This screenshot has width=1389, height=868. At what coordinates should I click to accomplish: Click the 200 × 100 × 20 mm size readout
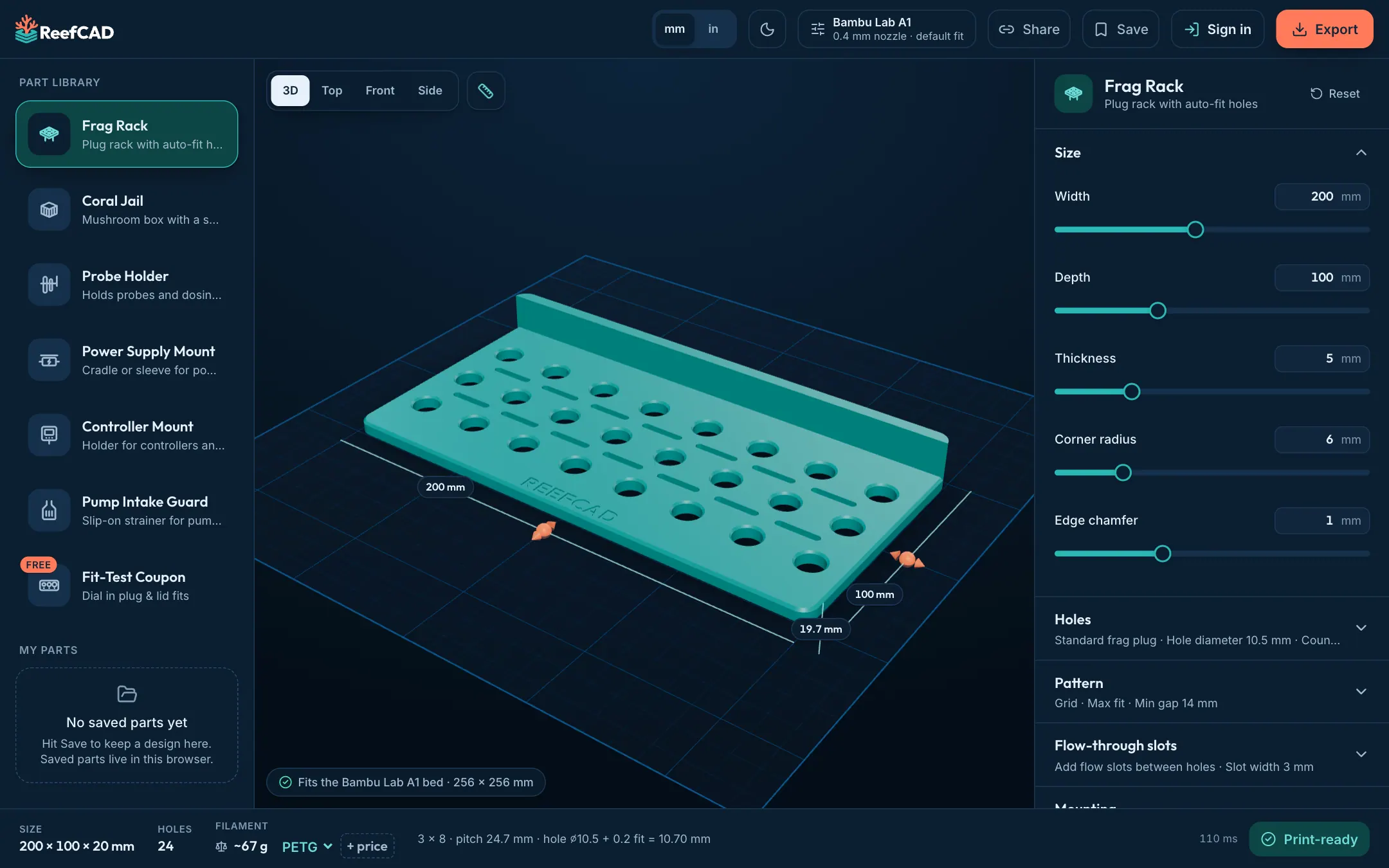coord(77,846)
